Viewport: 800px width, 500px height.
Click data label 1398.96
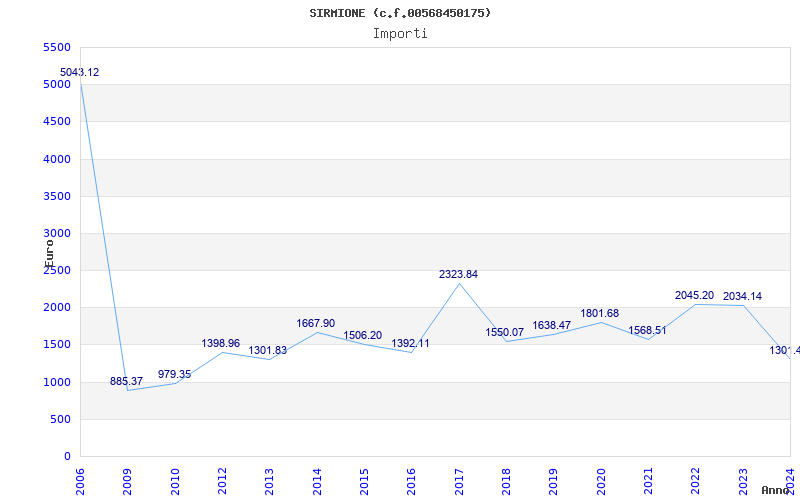[x=220, y=343]
